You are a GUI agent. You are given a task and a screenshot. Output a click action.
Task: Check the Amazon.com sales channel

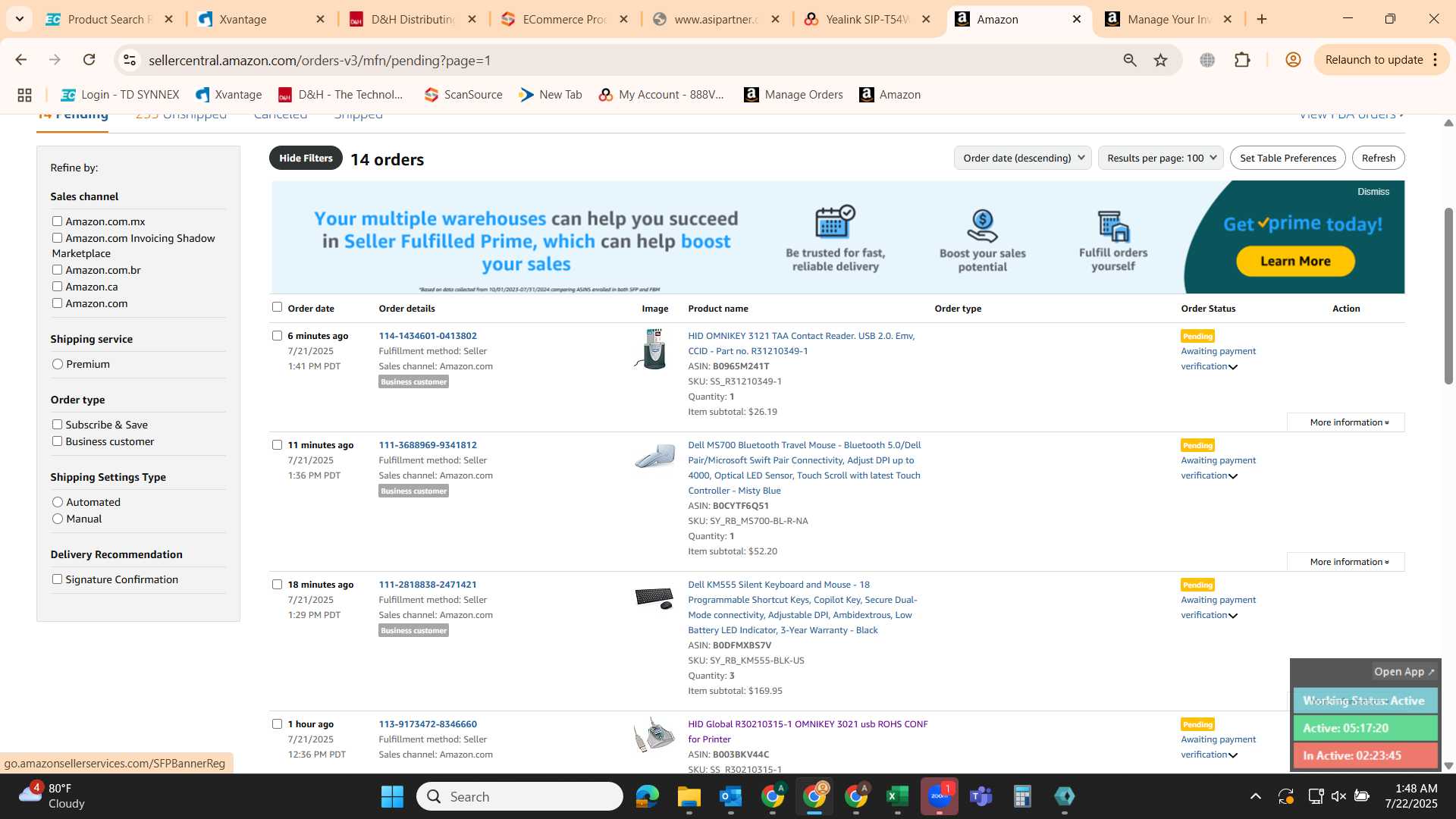click(57, 303)
